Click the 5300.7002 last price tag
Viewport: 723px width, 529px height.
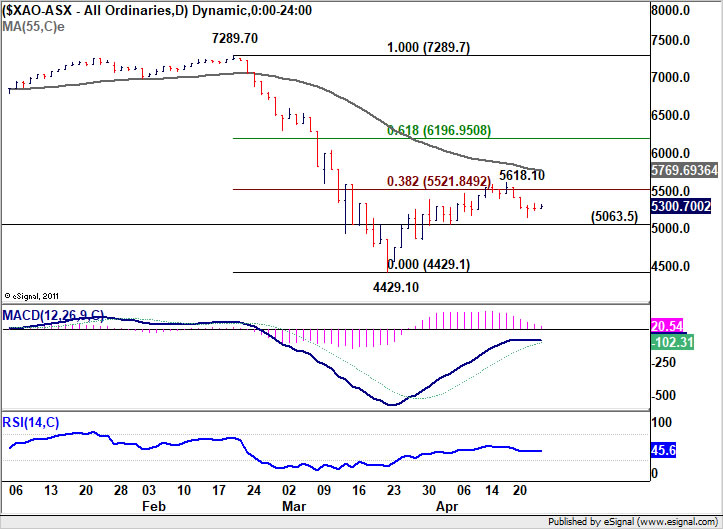click(x=681, y=206)
